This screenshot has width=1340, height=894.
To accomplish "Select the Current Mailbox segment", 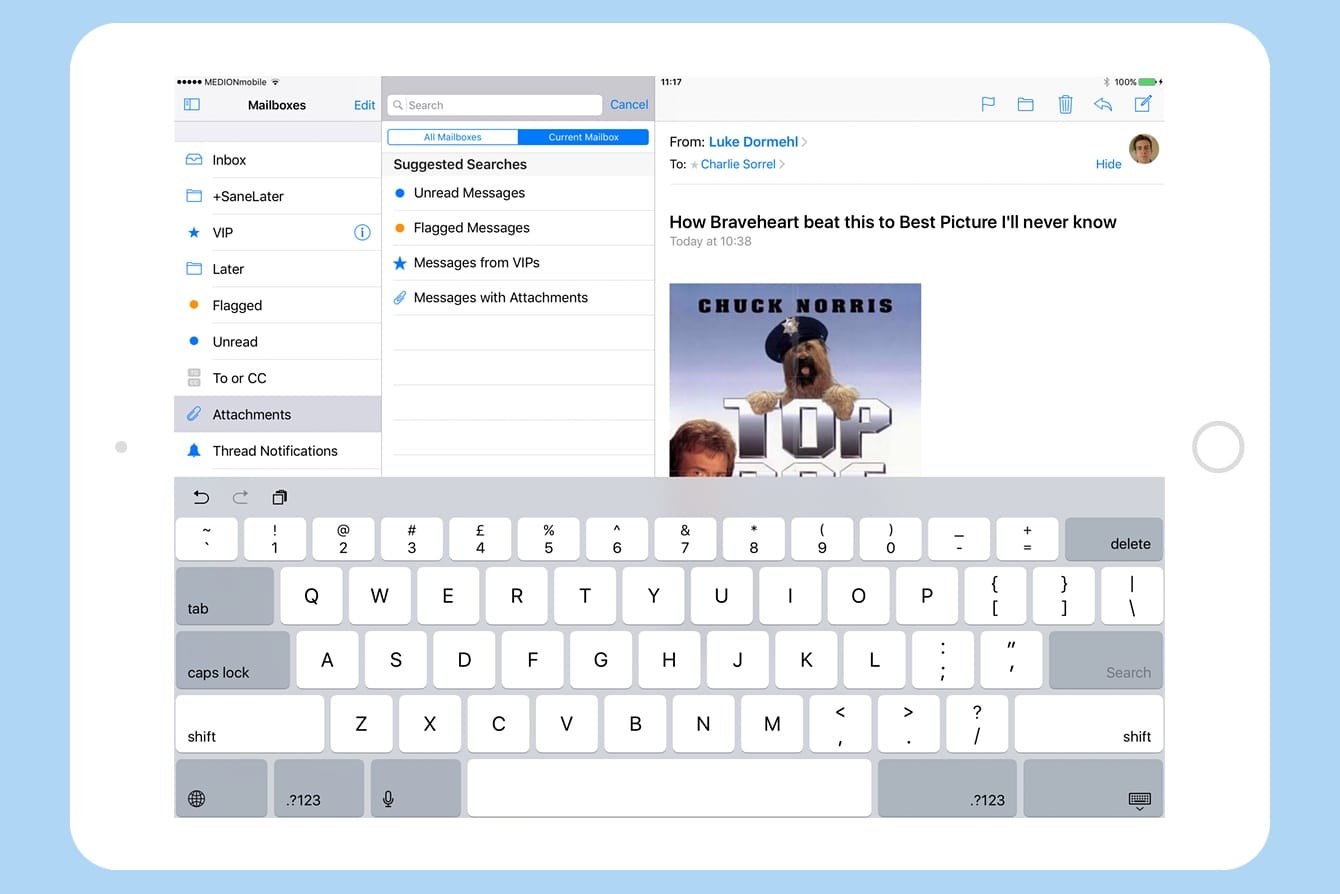I will pos(583,137).
